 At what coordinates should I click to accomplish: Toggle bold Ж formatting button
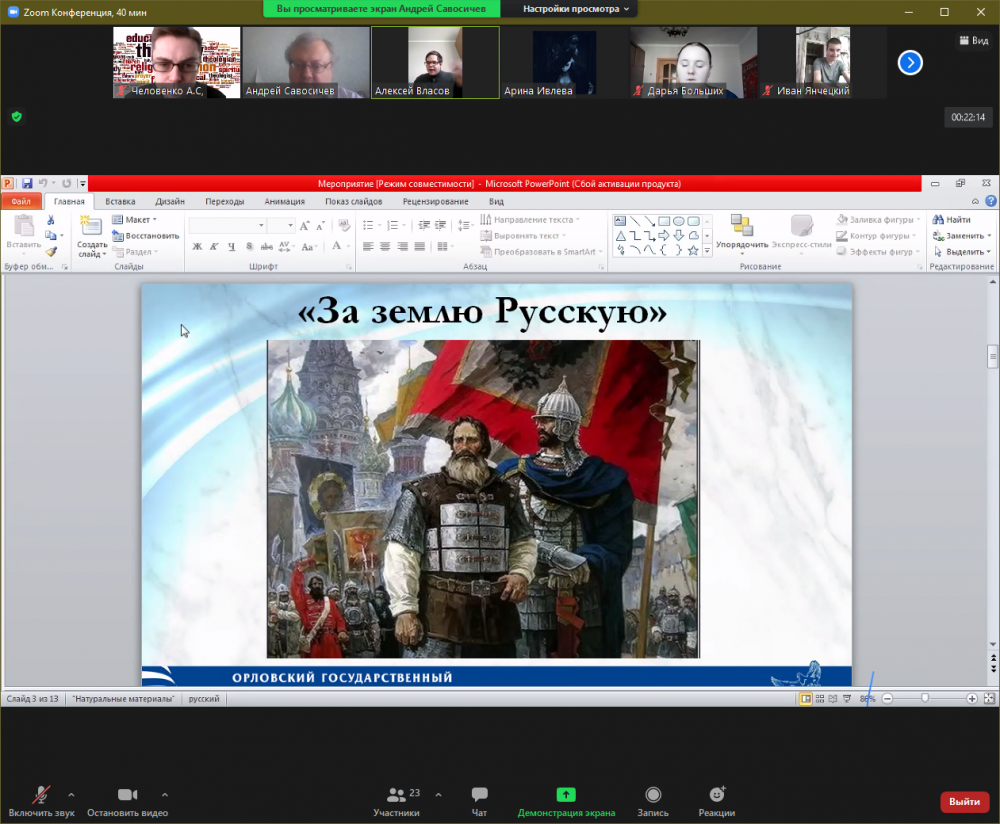pos(197,247)
